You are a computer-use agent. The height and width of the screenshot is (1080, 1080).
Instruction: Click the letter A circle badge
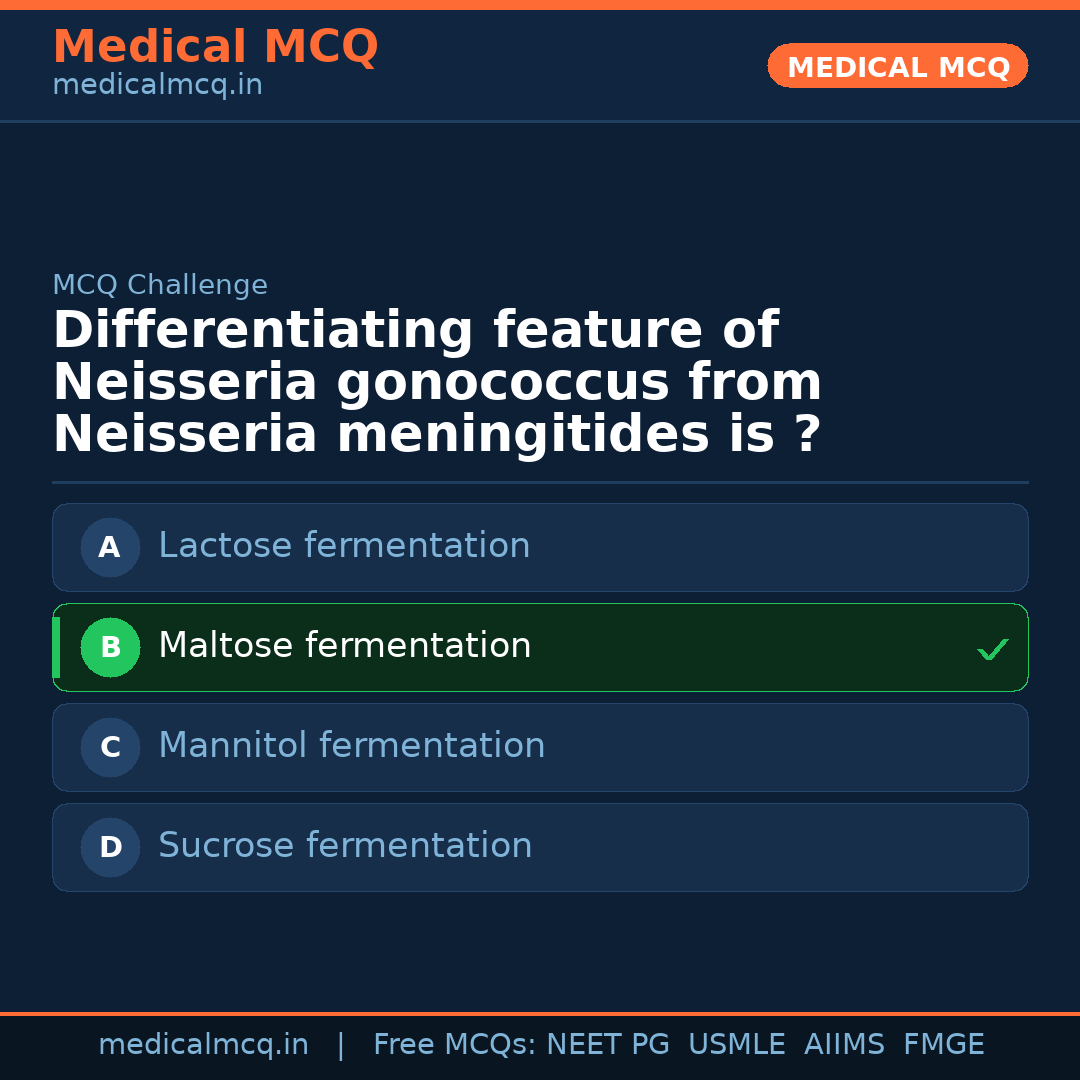(110, 547)
